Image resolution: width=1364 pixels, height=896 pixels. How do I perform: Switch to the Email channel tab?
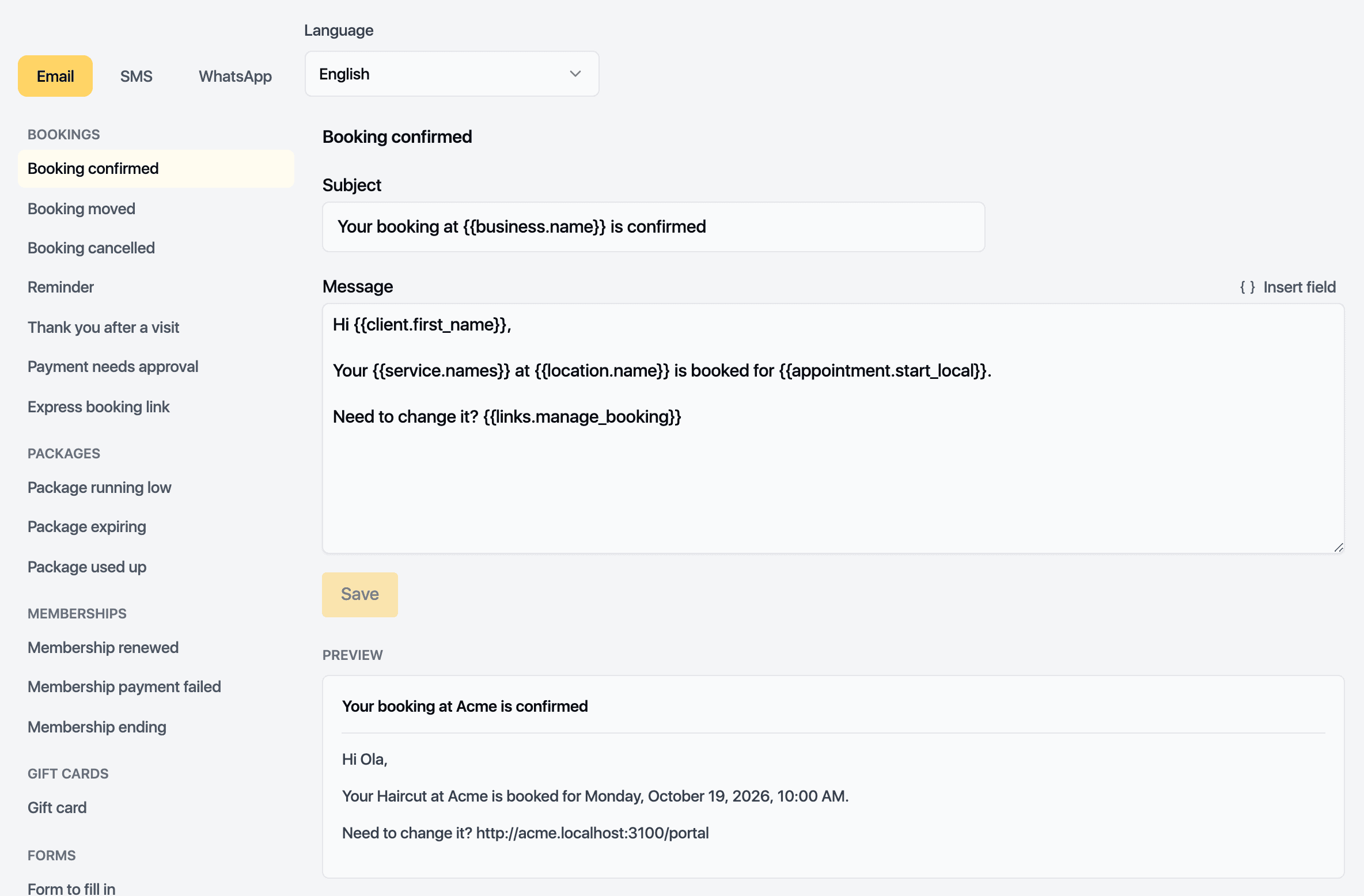[55, 76]
